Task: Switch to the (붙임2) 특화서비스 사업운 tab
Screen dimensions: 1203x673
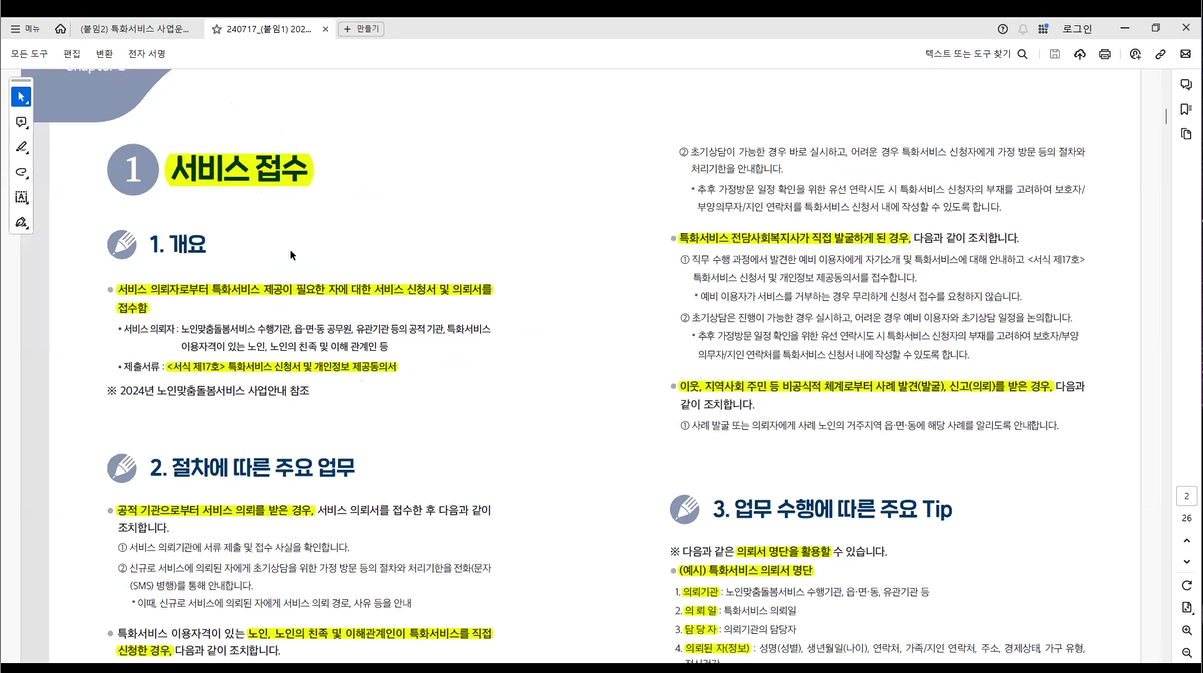Action: pos(134,29)
